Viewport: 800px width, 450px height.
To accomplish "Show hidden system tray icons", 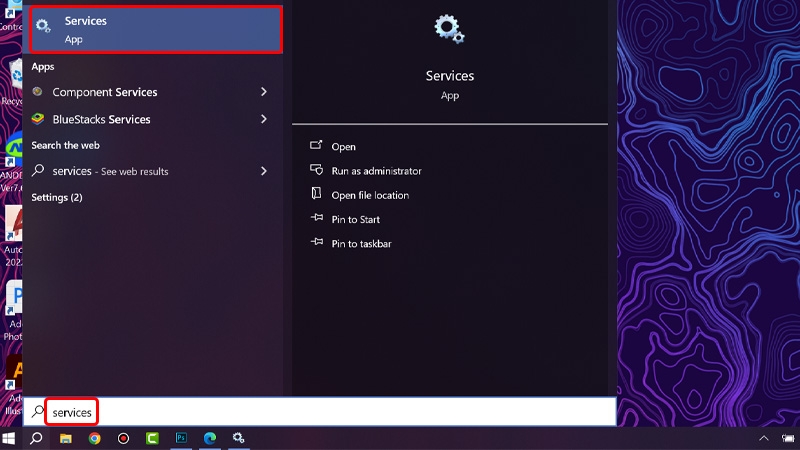I will [x=764, y=438].
